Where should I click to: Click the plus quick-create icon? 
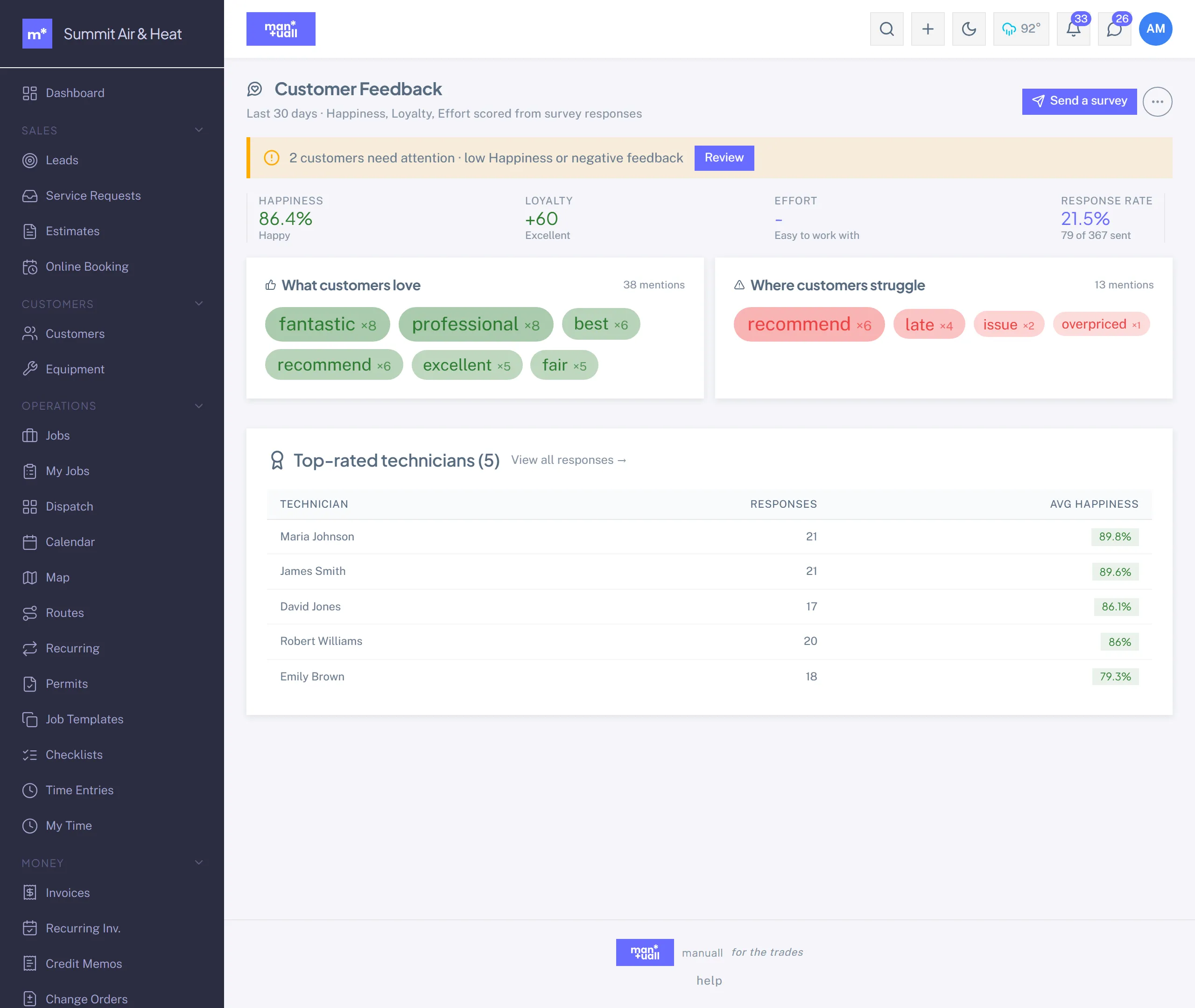928,29
